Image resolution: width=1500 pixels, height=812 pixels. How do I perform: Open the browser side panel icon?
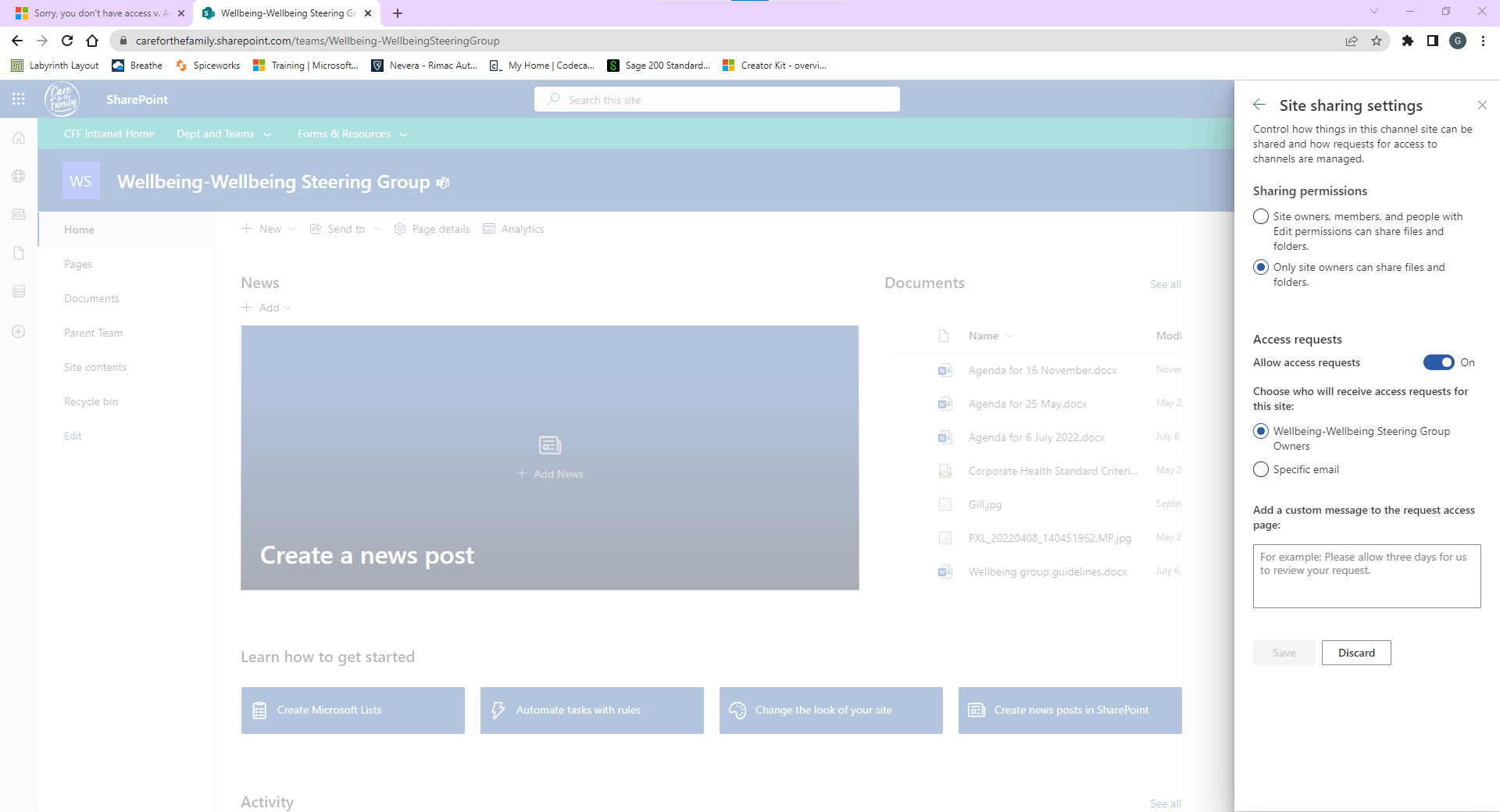click(1433, 41)
